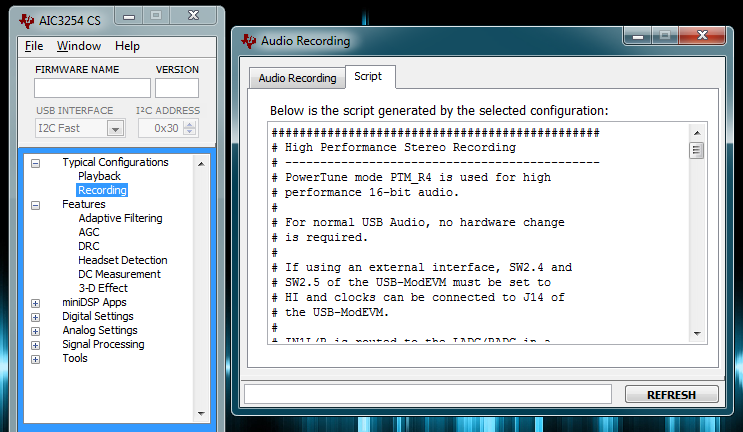The image size is (743, 432).
Task: Collapse the Typical Configurations tree node
Action: (x=36, y=163)
